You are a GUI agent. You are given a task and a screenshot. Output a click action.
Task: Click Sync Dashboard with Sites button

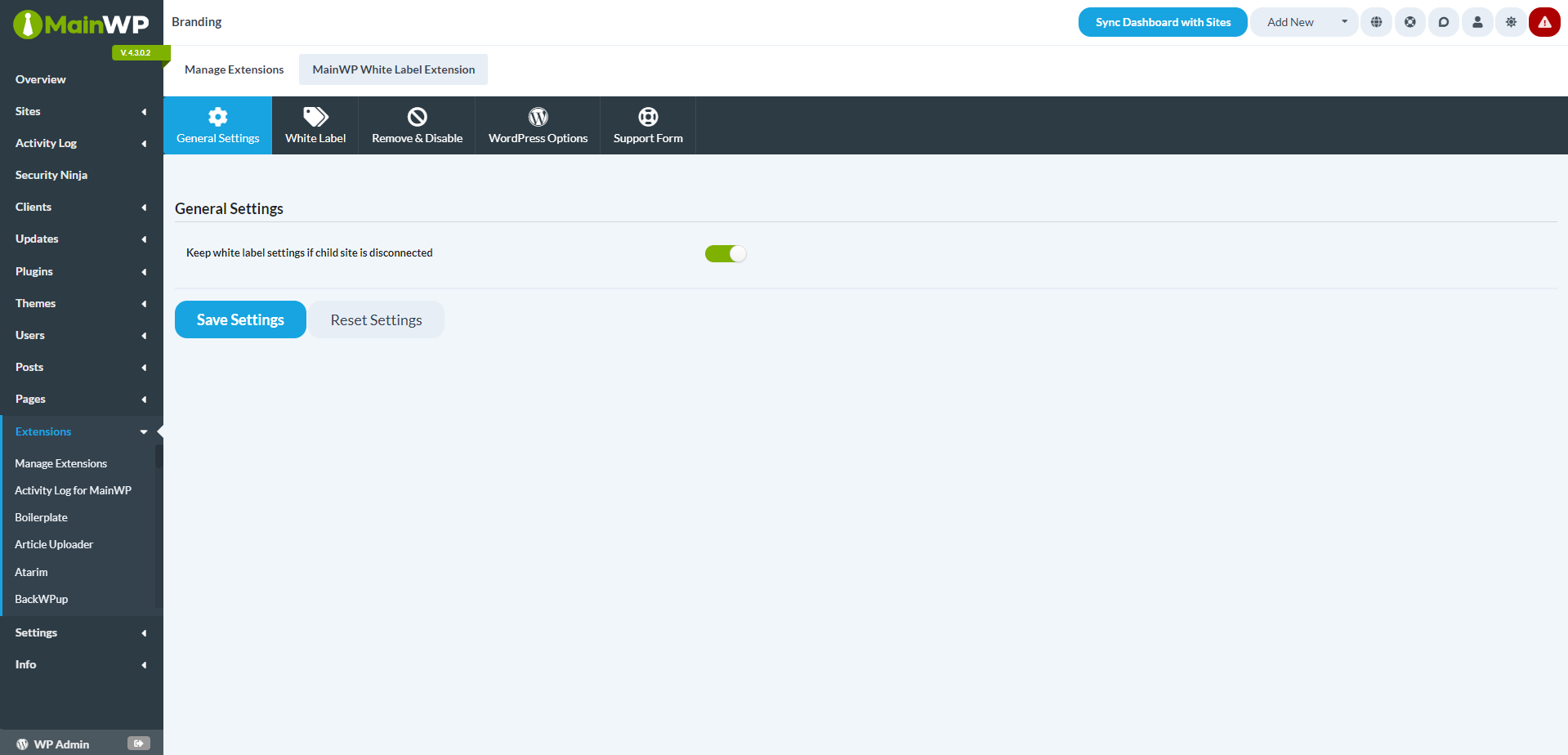pos(1163,22)
